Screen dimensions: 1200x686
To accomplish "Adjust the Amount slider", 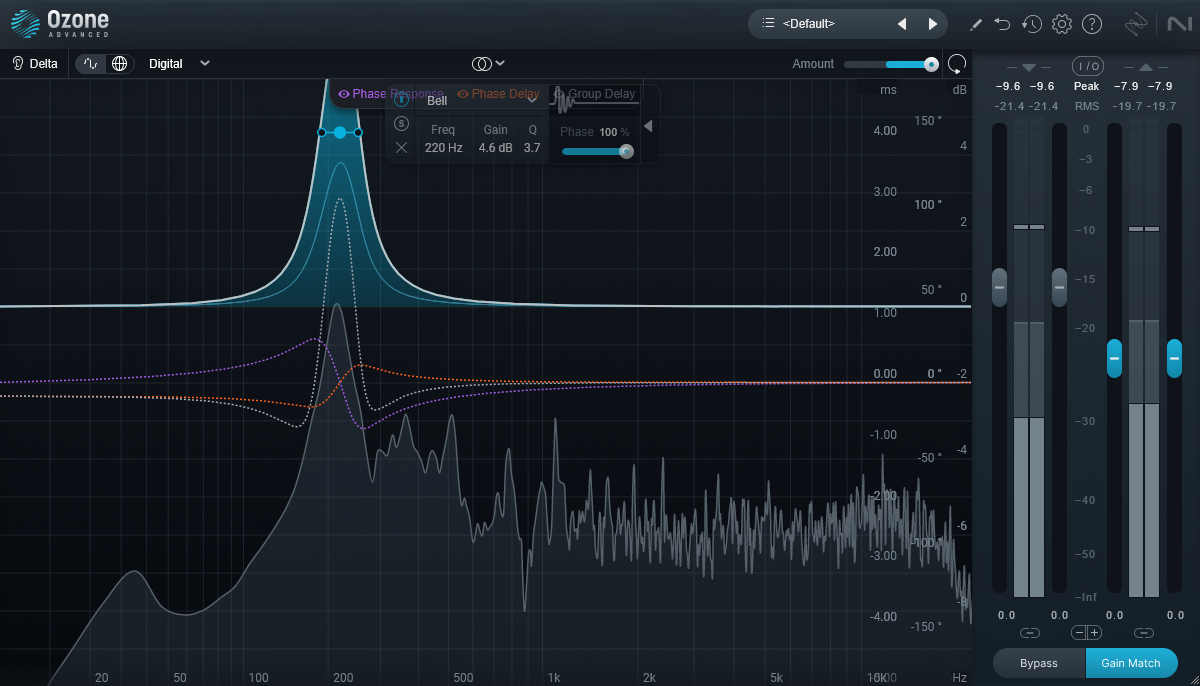I will pyautogui.click(x=892, y=64).
